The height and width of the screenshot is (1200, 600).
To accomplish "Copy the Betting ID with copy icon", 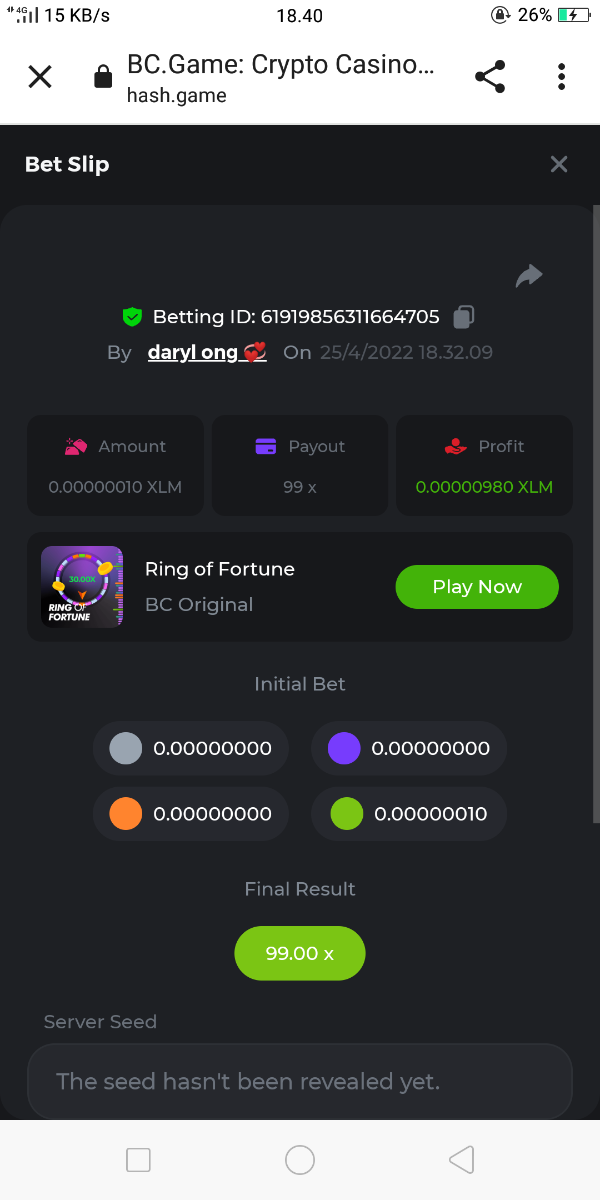I will [463, 317].
